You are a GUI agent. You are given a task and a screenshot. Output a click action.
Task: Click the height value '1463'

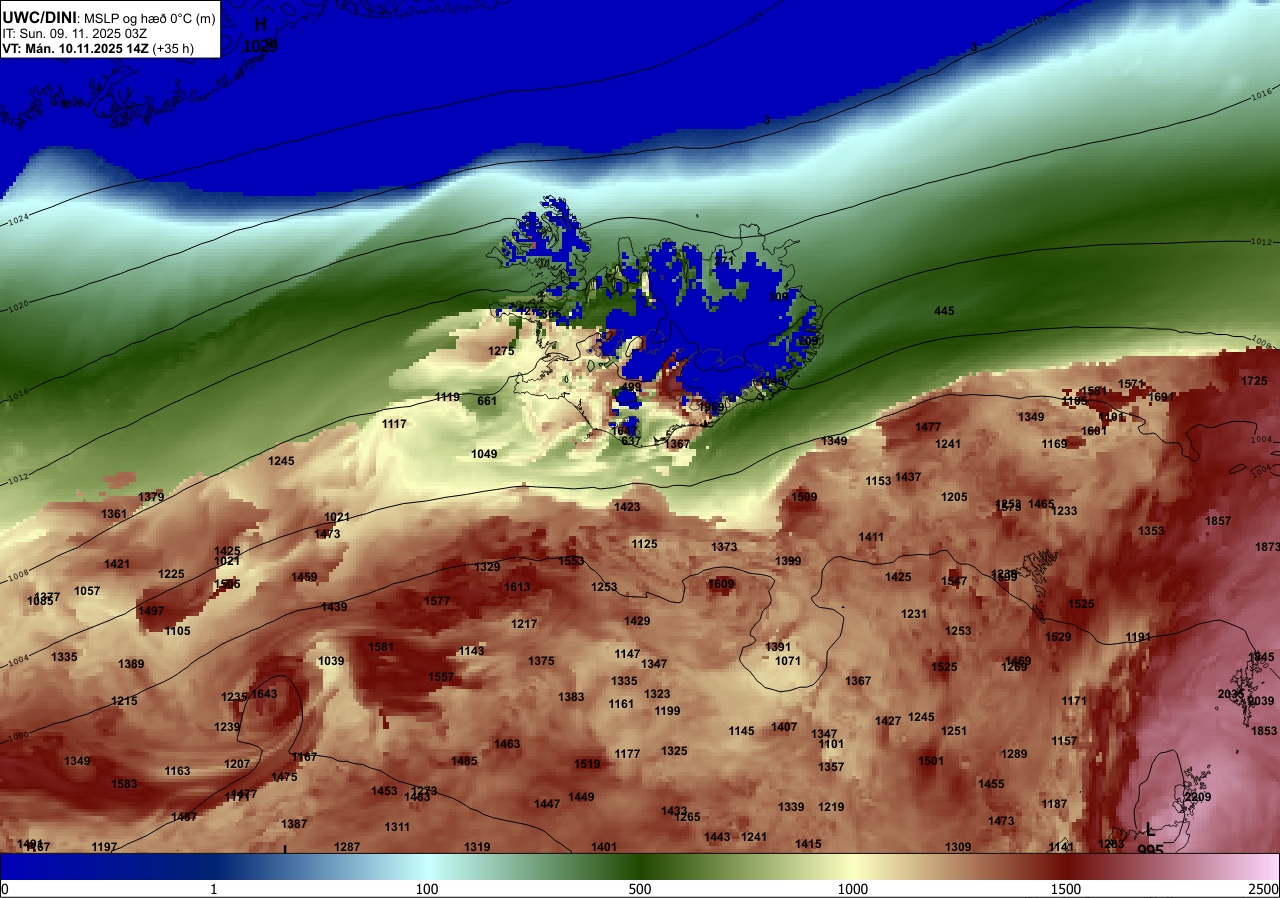coord(507,744)
